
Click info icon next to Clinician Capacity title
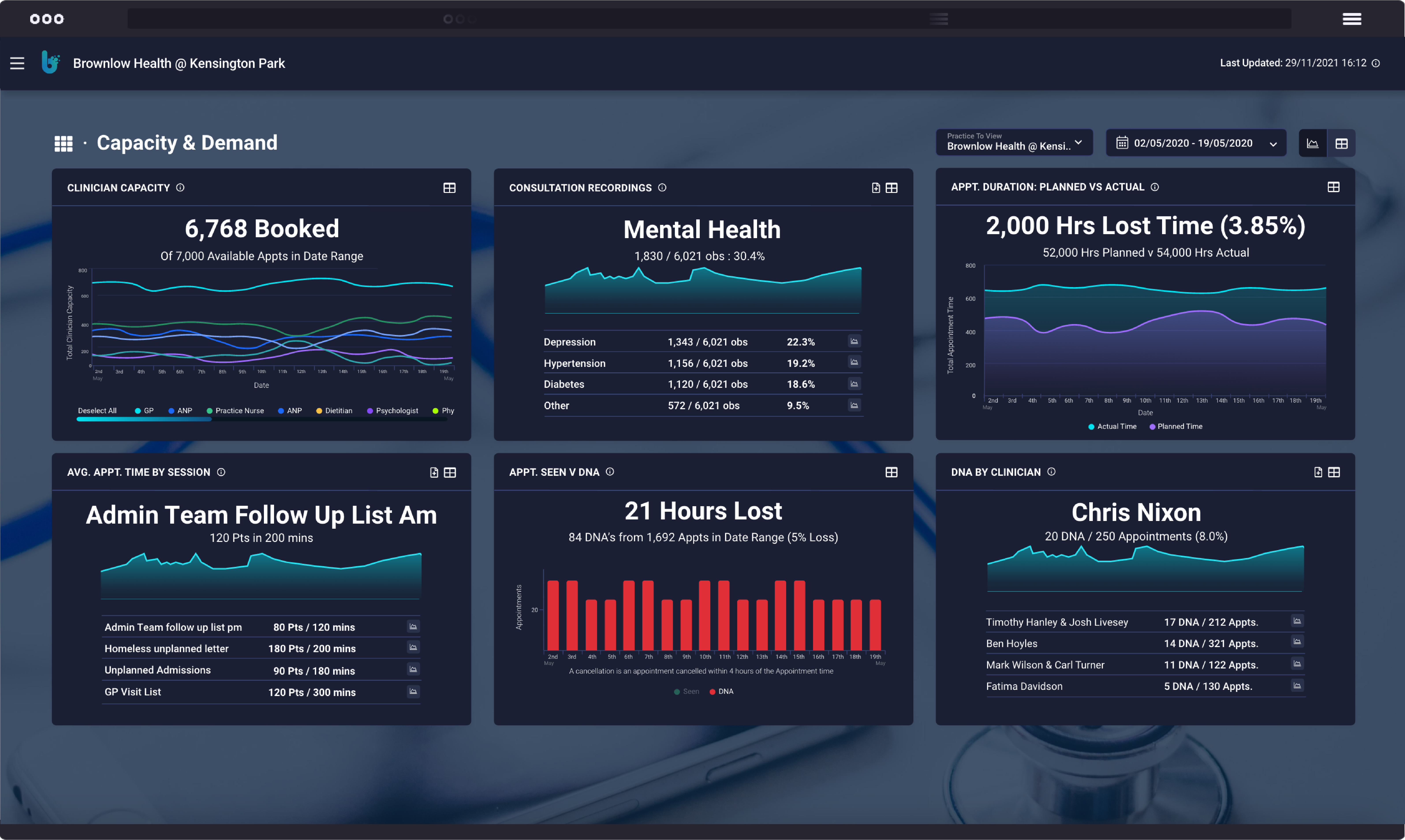(180, 187)
